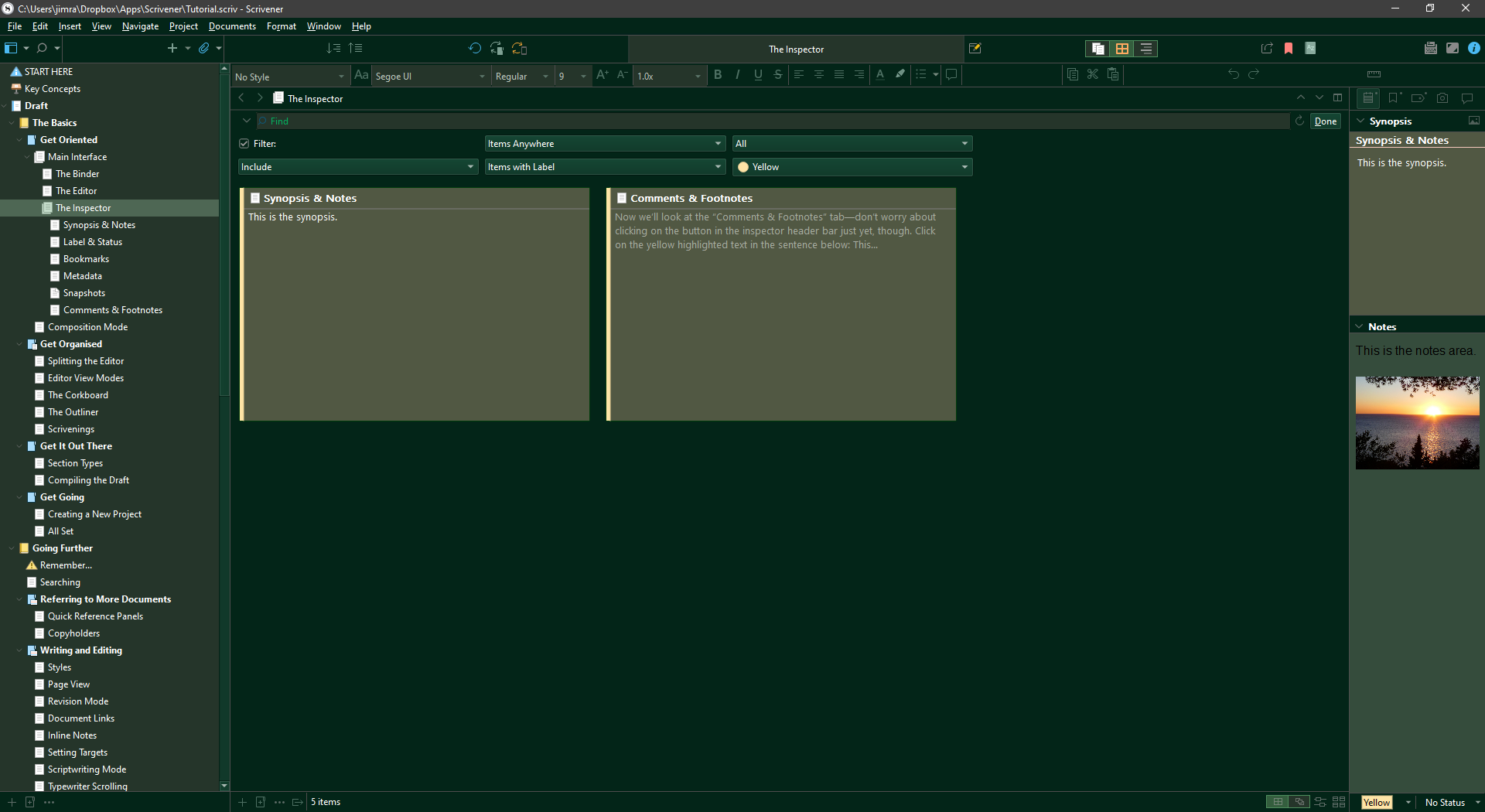The height and width of the screenshot is (812, 1485).
Task: Uncheck the Filter checkbox
Action: click(244, 144)
